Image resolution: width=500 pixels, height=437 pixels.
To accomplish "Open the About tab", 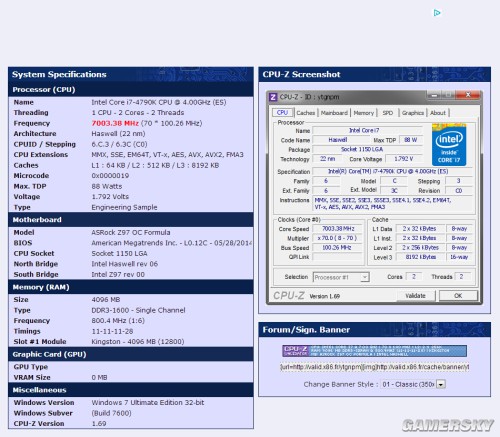I will tap(438, 113).
